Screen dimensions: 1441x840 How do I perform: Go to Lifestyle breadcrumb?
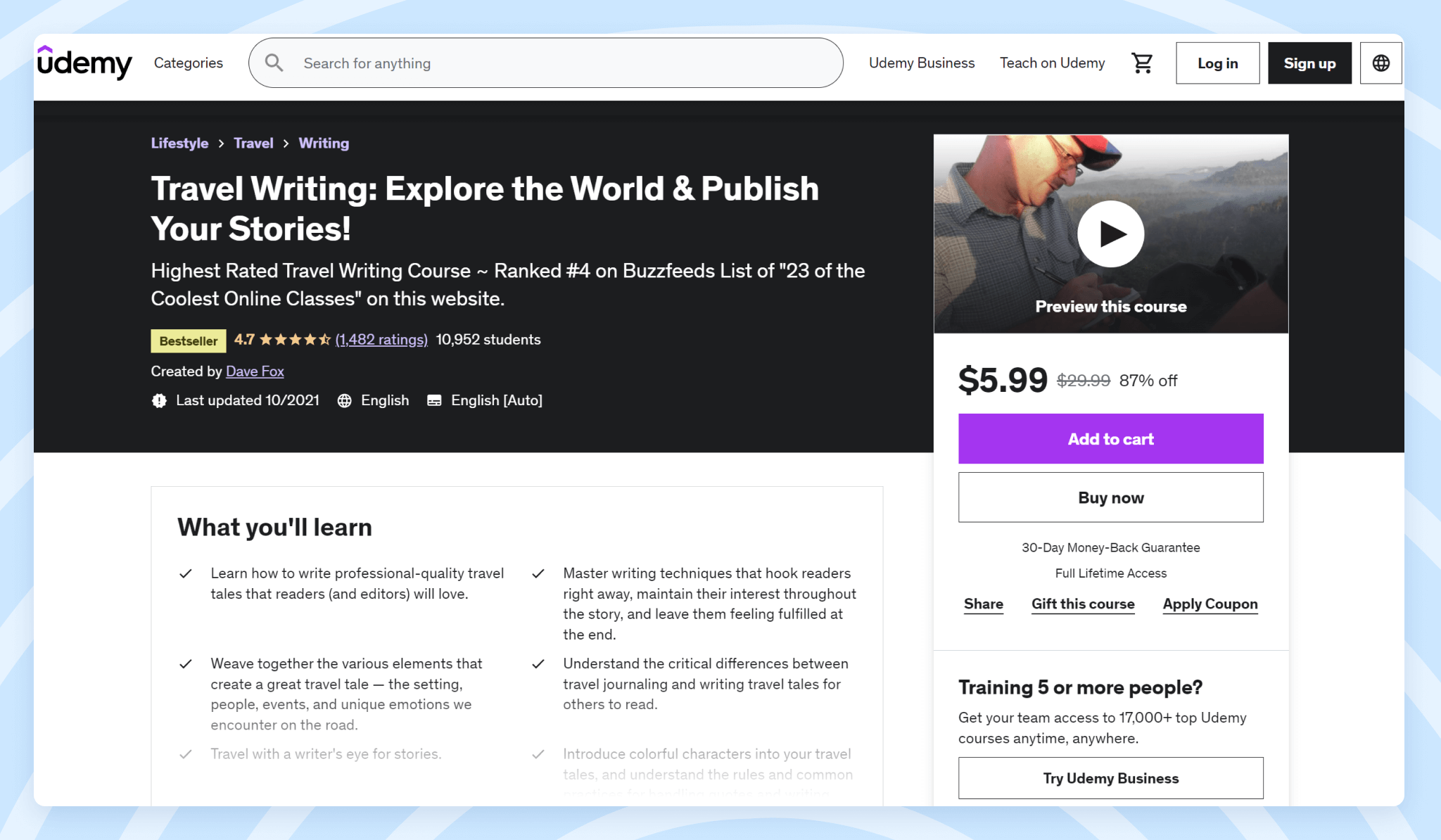[179, 144]
